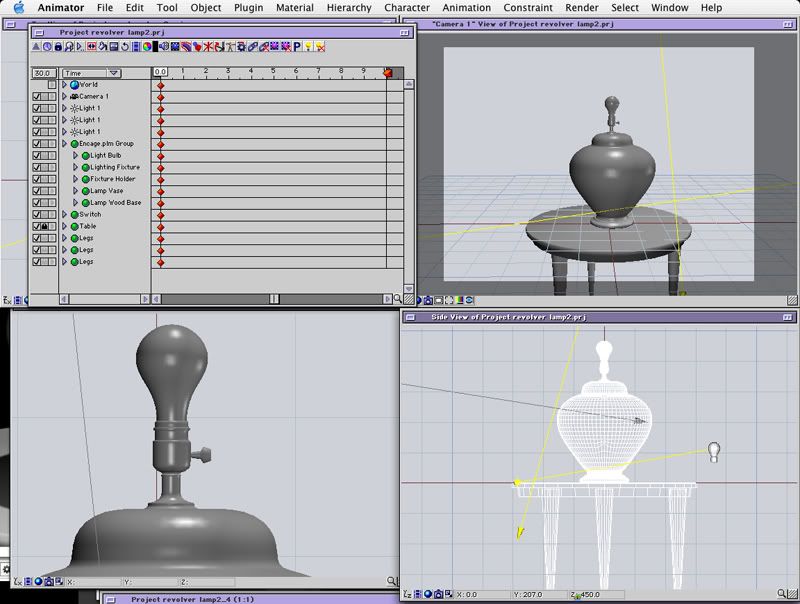
Task: Click the color wheel icon in toolbar
Action: tap(146, 46)
